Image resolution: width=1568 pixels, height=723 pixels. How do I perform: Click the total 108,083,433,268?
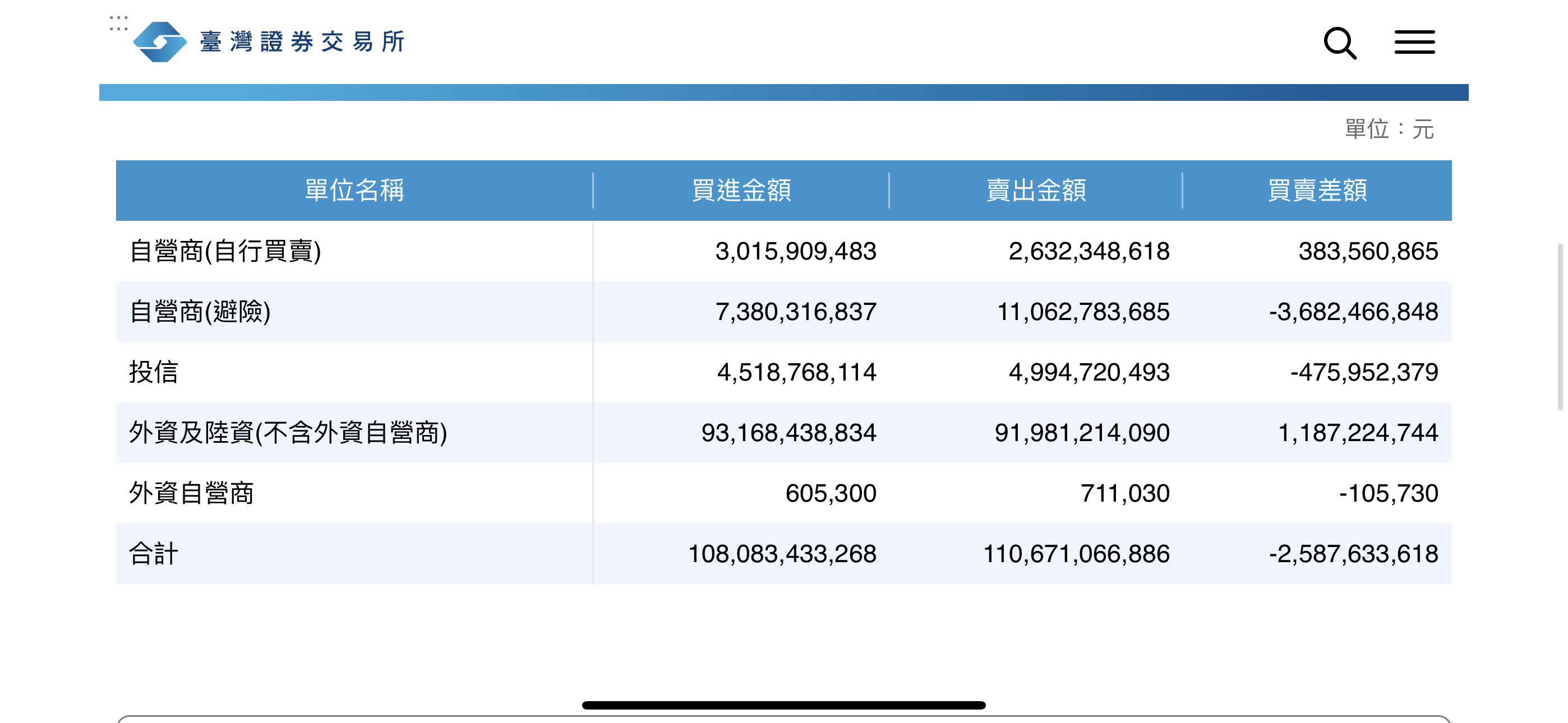pos(782,554)
